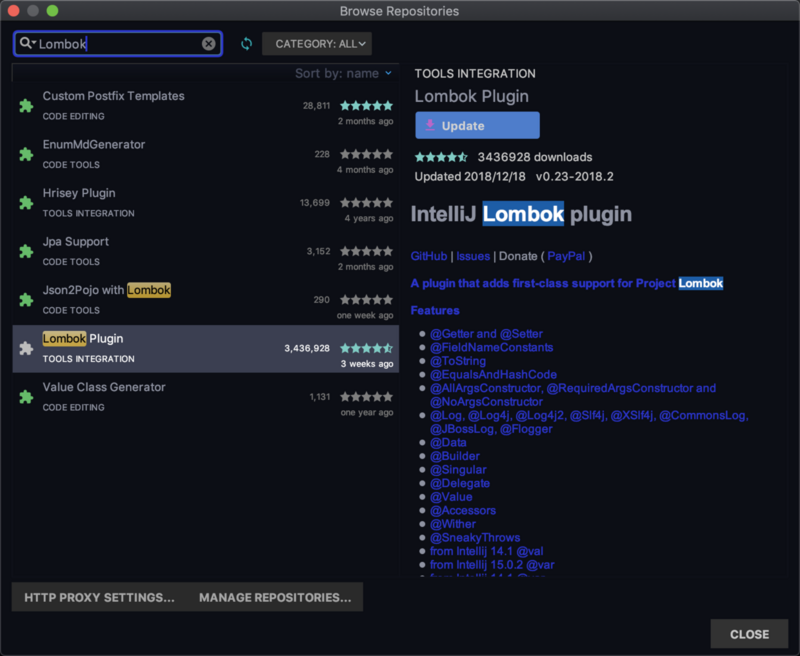Select Json2Pojo with Lombok plugin name
Image resolution: width=800 pixels, height=656 pixels.
107,290
